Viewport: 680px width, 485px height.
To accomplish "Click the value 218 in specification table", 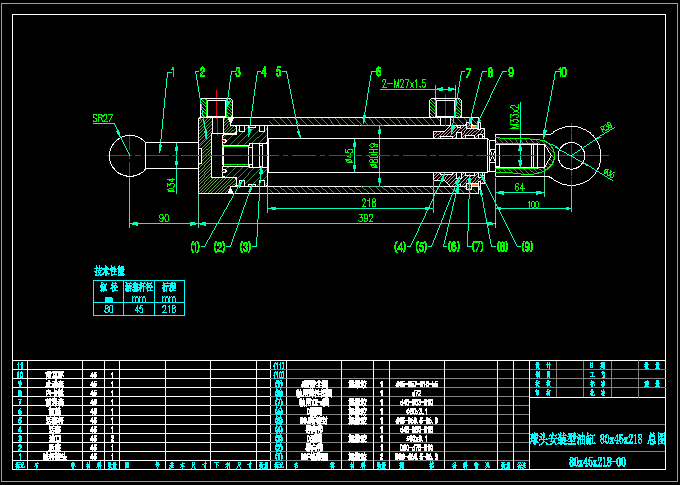I will coord(169,309).
